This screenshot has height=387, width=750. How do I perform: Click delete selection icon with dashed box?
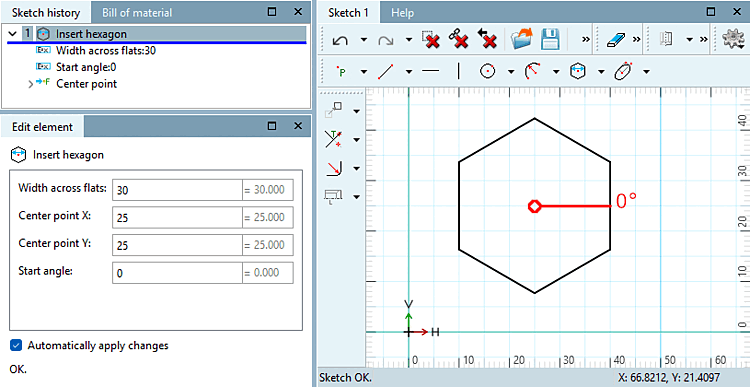pyautogui.click(x=430, y=39)
